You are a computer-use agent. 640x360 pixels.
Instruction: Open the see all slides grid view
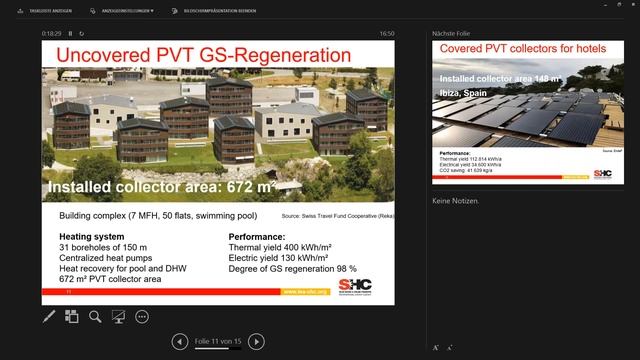pyautogui.click(x=72, y=317)
